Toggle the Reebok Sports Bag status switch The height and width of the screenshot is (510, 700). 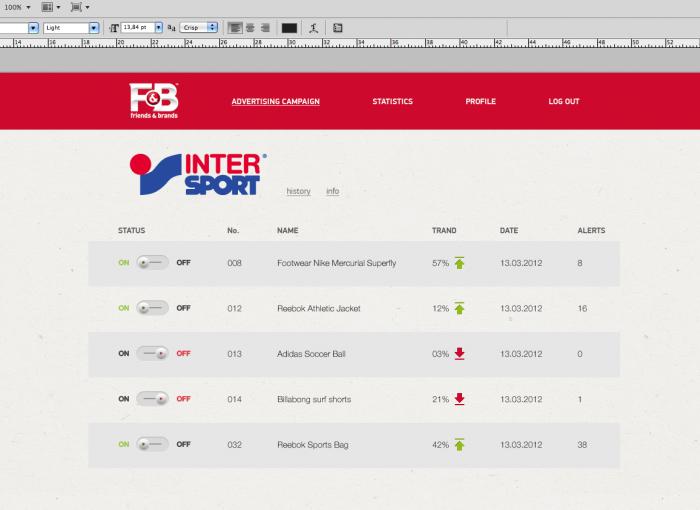(x=152, y=444)
